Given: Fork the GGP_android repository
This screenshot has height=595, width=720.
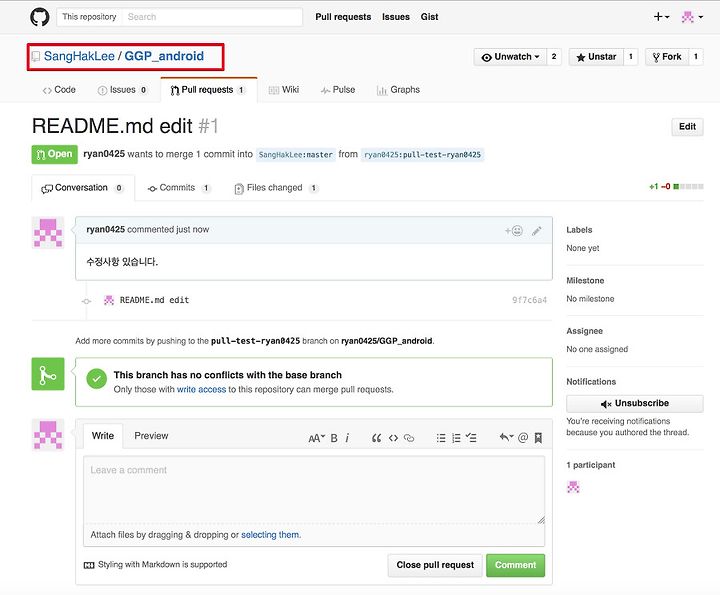Looking at the screenshot, I should (x=667, y=57).
